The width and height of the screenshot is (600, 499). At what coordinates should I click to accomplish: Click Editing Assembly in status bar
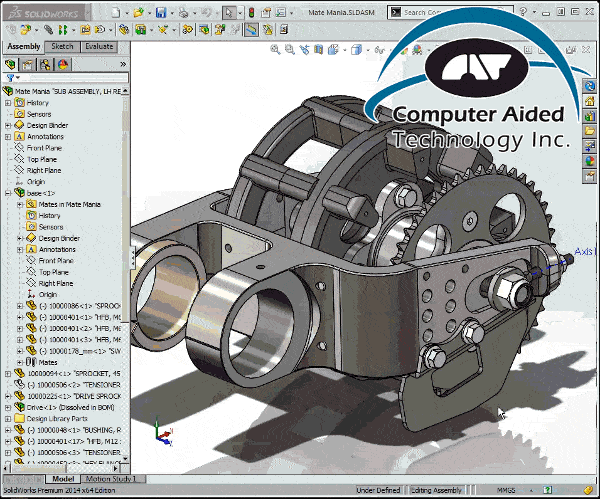click(436, 490)
